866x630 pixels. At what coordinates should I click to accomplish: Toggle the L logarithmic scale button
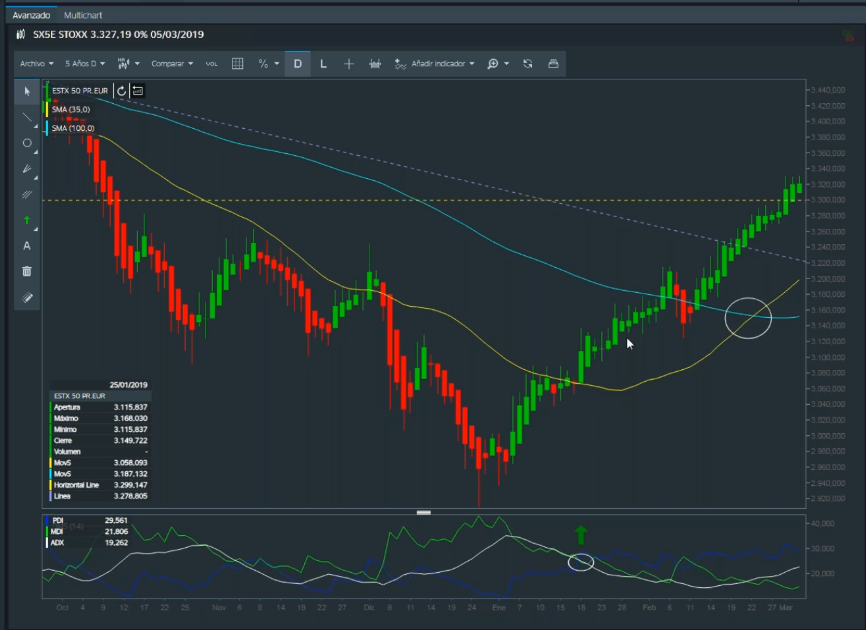323,63
